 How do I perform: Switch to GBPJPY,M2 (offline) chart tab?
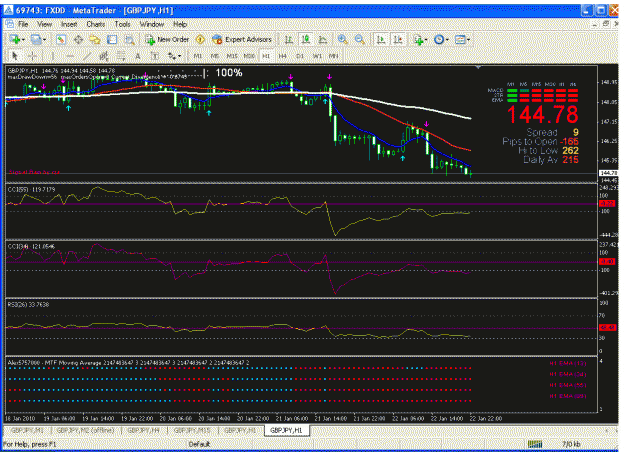[x=85, y=430]
